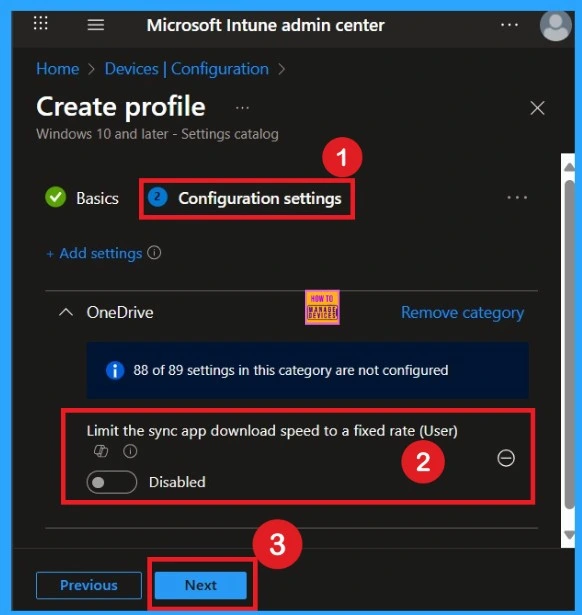Click the info icon in the blue banner
The height and width of the screenshot is (615, 582).
115,370
